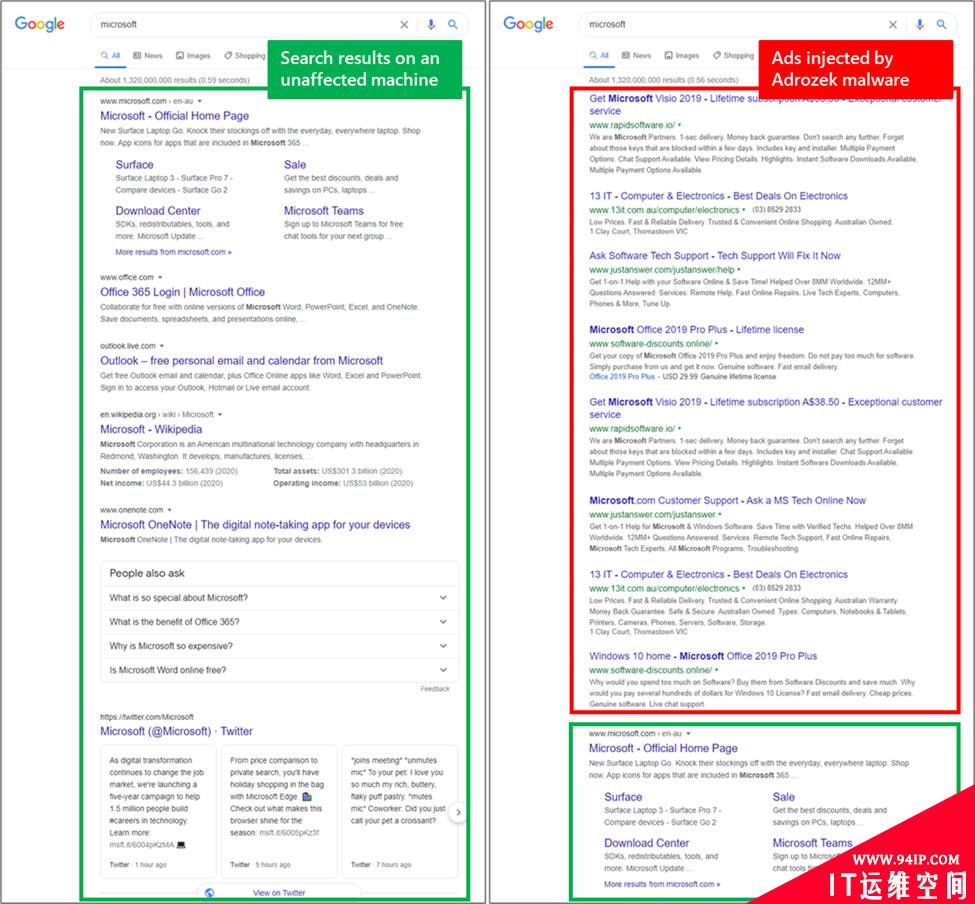Open 'Microsoft - Official Home Page' in right window
This screenshot has width=975, height=904.
coord(663,749)
